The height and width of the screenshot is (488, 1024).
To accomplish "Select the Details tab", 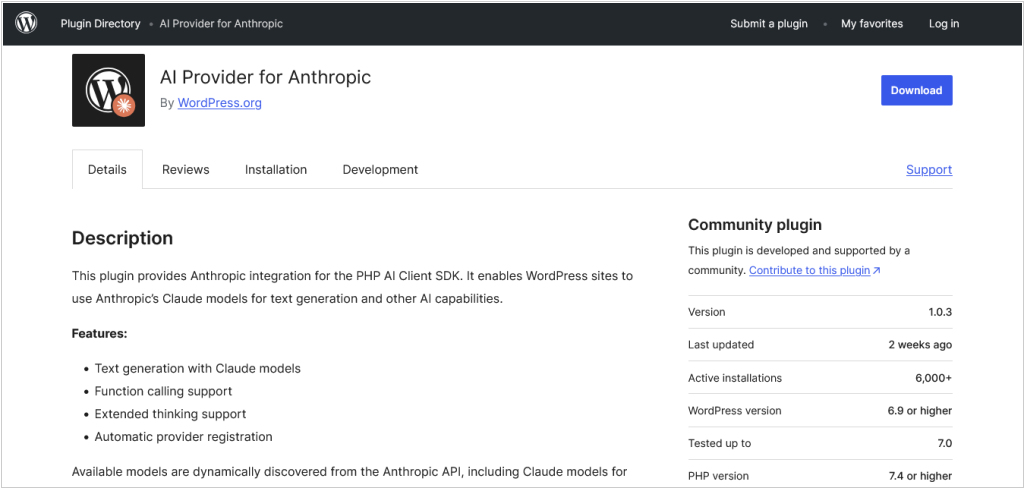I will click(x=107, y=169).
